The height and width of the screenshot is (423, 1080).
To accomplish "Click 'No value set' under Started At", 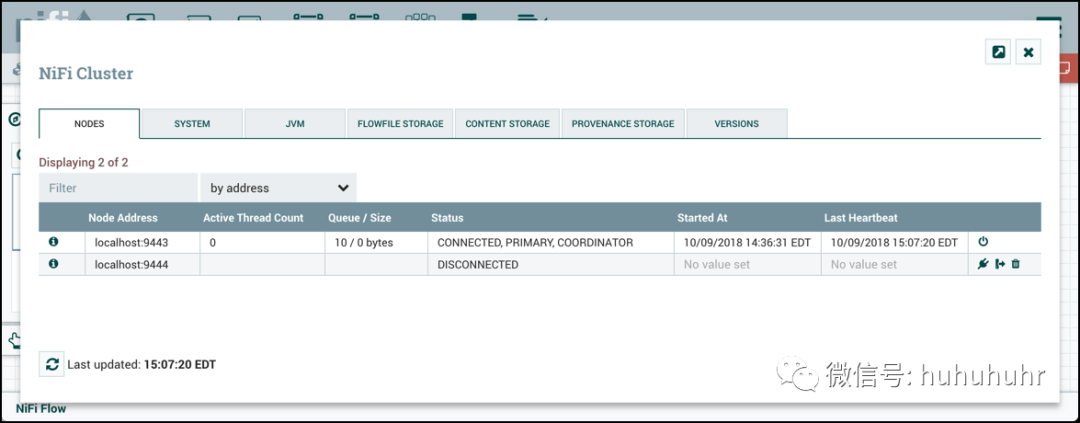I will click(x=717, y=265).
